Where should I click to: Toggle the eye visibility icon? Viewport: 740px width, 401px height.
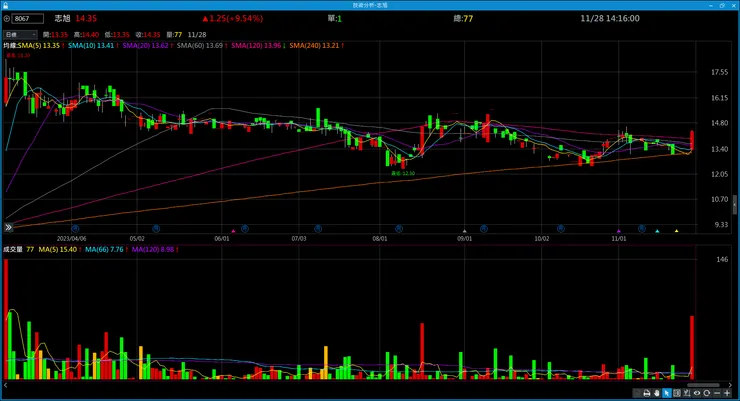[x=697, y=393]
